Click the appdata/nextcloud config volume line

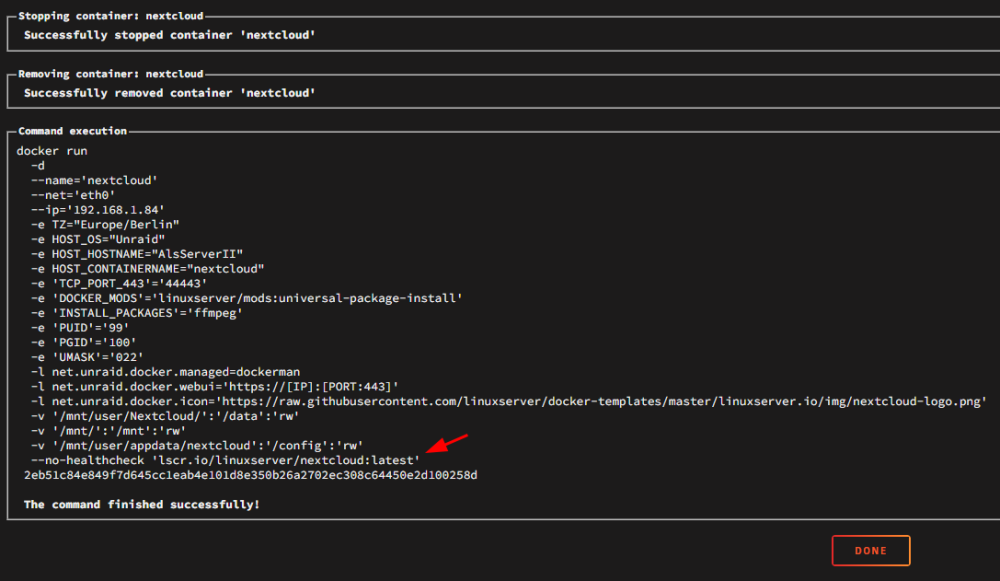tap(197, 445)
